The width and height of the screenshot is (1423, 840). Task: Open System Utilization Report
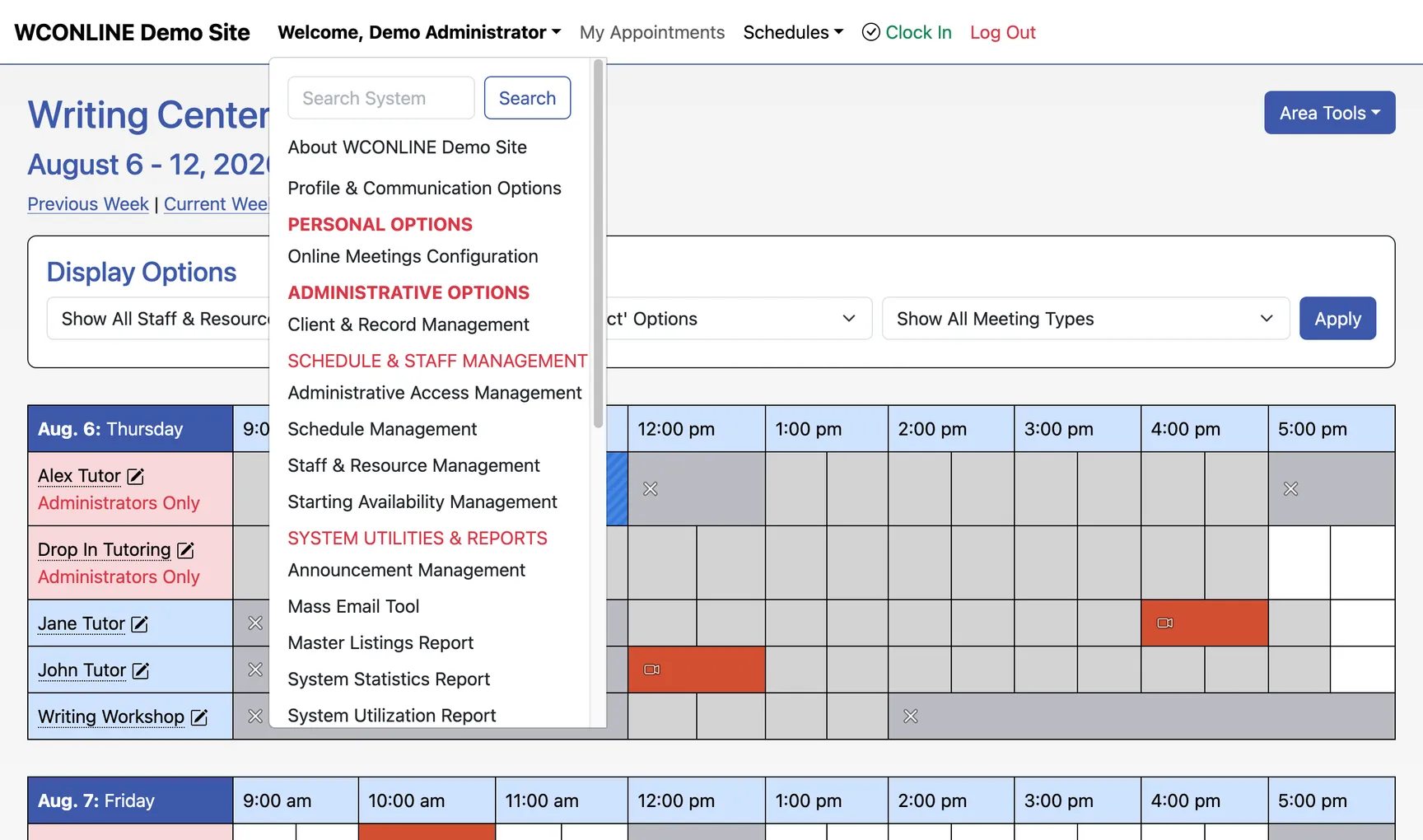(391, 716)
